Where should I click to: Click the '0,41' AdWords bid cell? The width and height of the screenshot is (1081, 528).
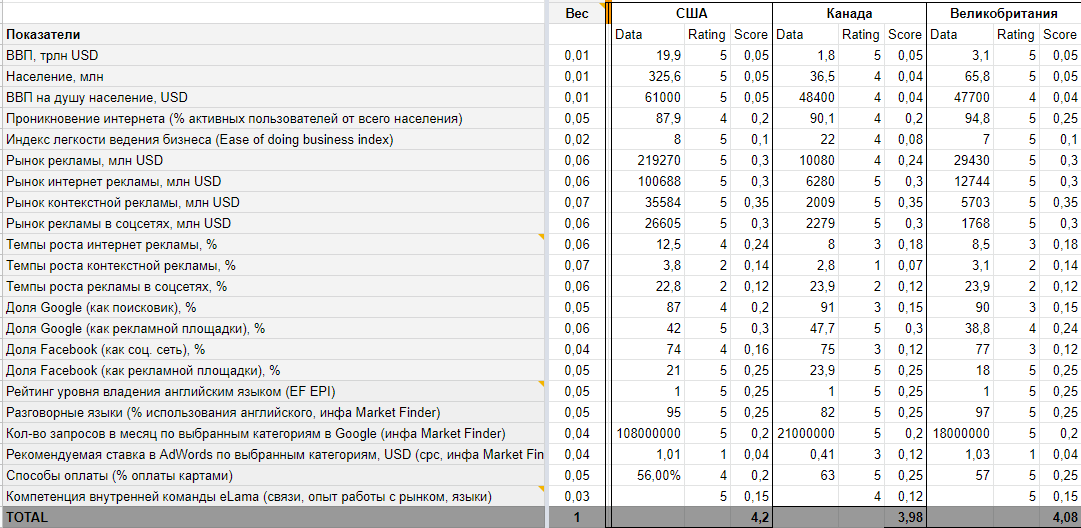point(806,455)
